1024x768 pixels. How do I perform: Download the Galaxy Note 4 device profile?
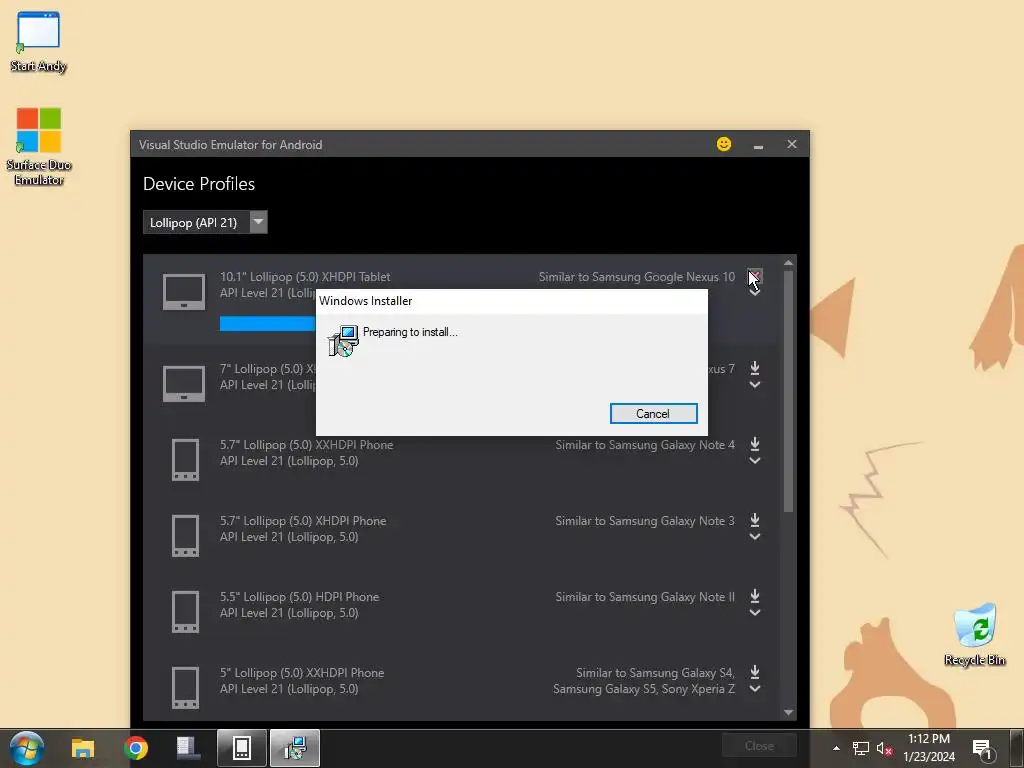[755, 444]
